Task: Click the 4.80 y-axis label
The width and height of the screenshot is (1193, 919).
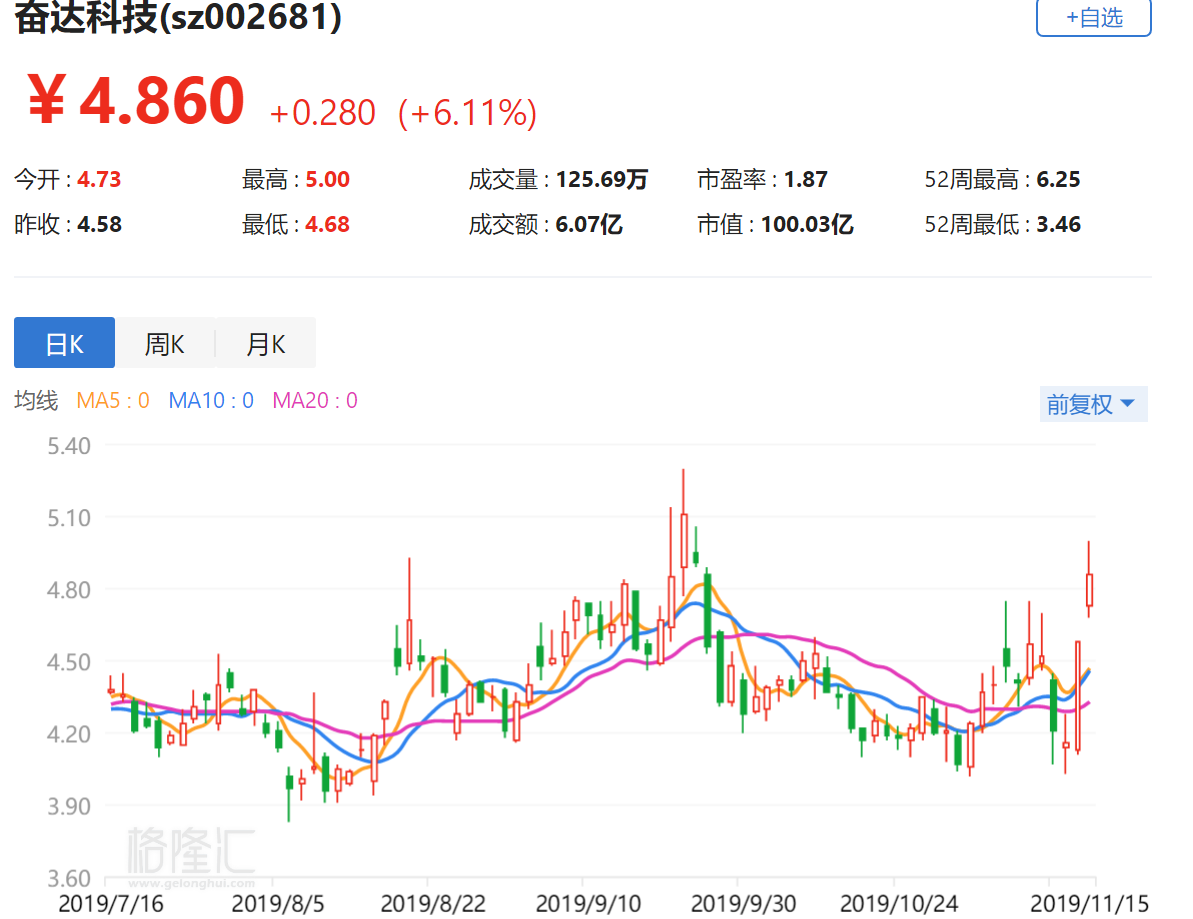Action: pyautogui.click(x=68, y=590)
